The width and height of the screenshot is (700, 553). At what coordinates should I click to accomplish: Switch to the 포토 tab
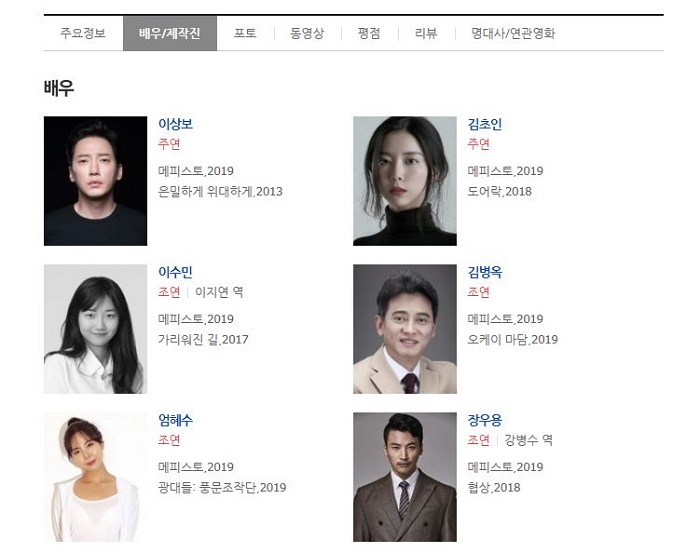click(x=245, y=33)
